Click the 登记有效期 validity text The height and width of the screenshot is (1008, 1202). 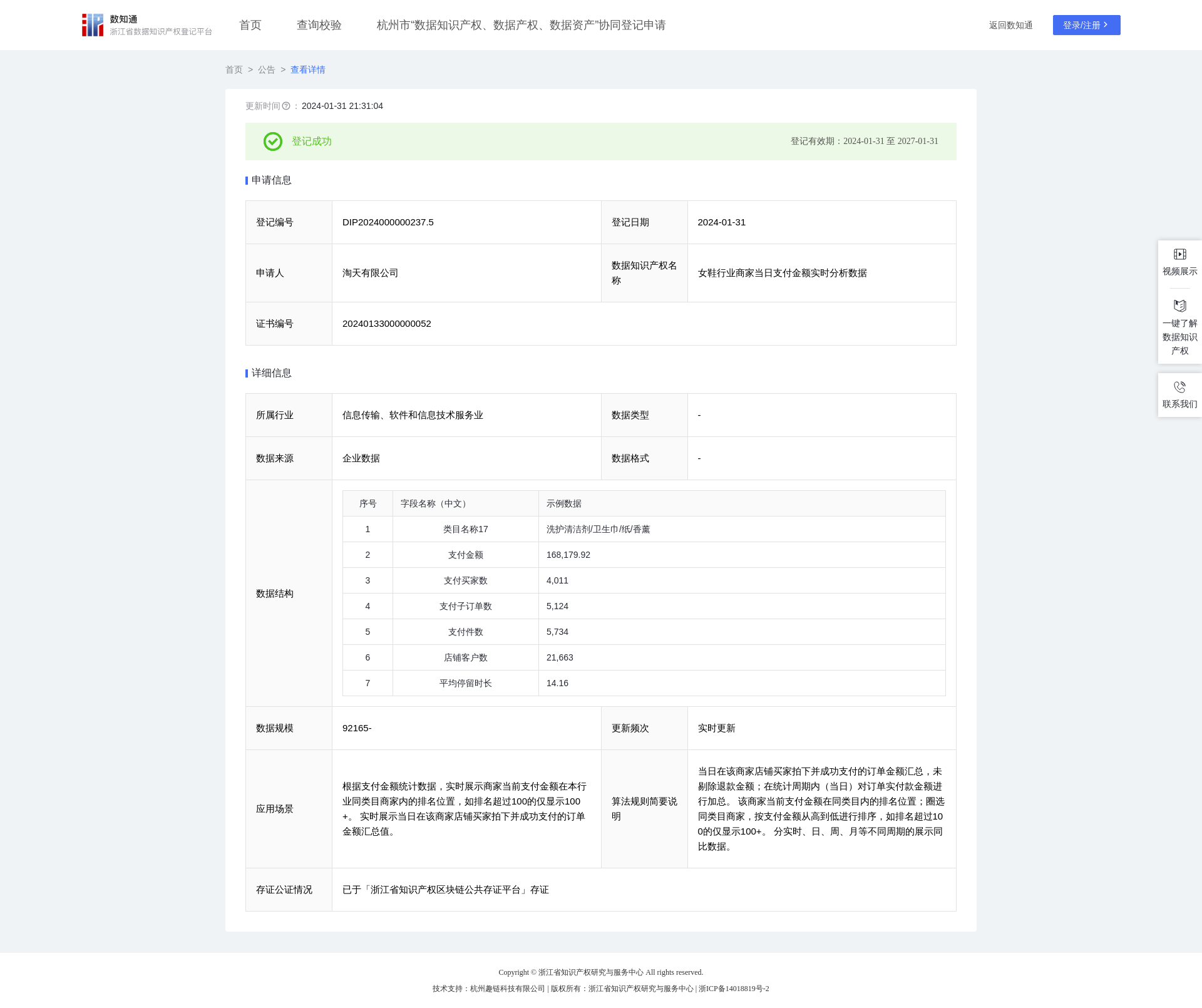865,141
